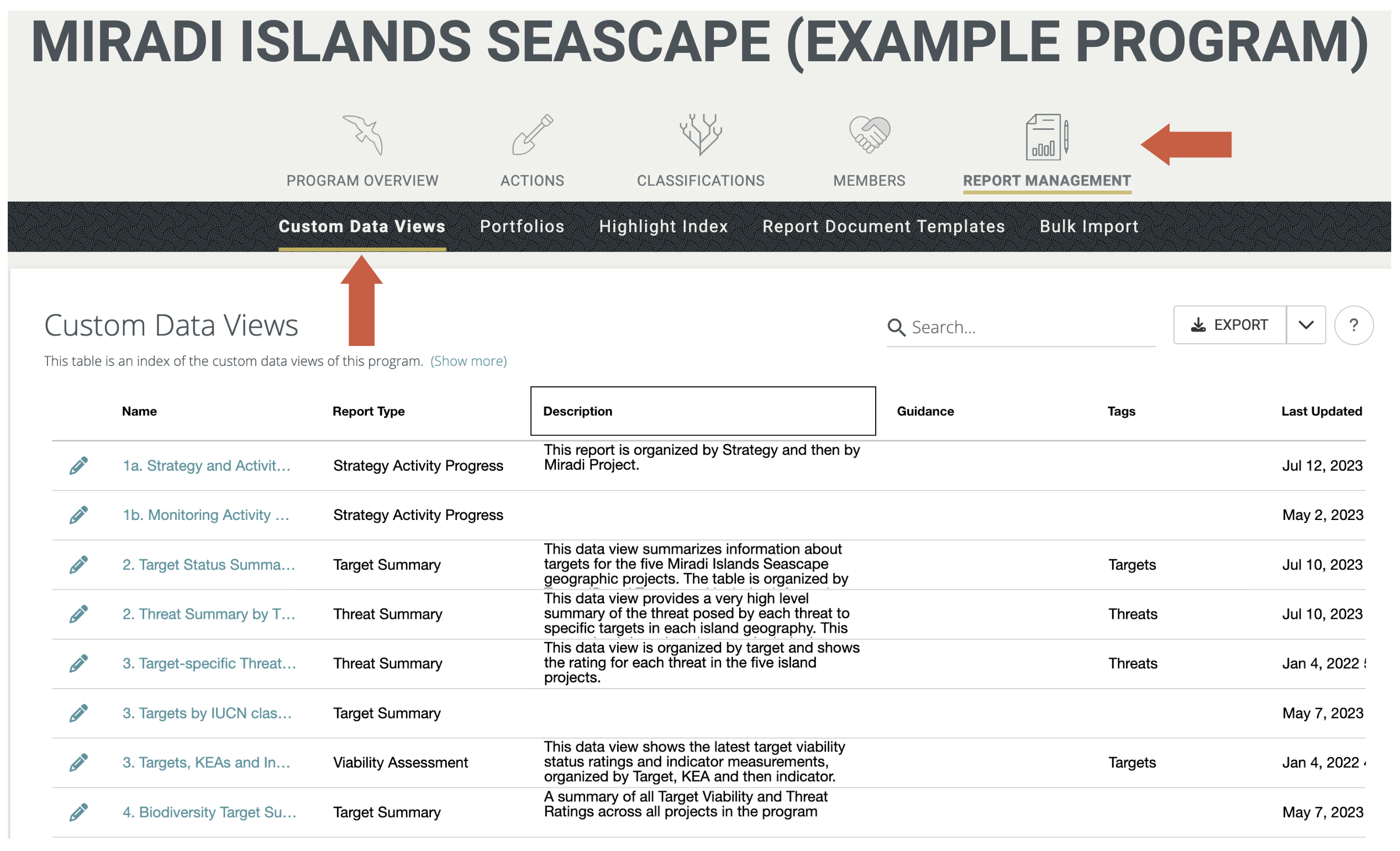The image size is (1400, 851).
Task: Switch to the Portfolios tab
Action: tap(522, 226)
